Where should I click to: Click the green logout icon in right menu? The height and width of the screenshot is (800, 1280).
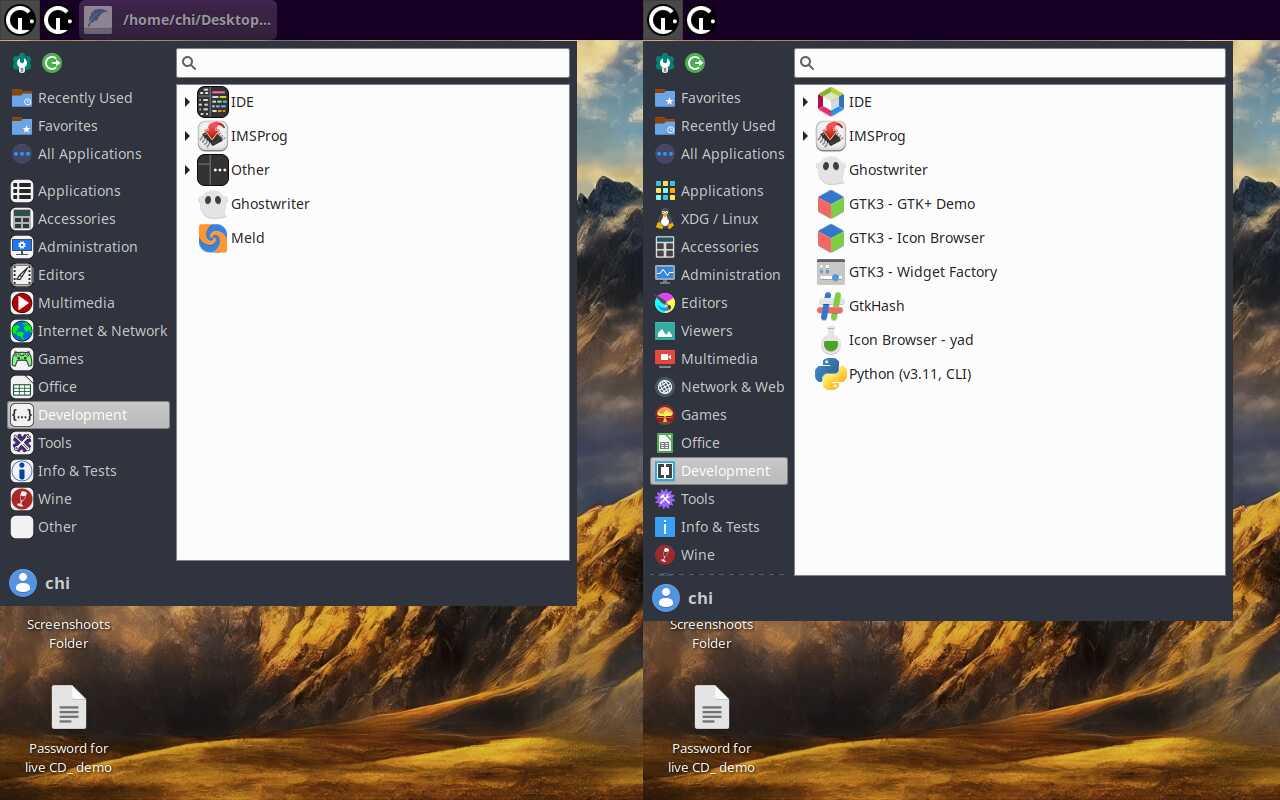(x=695, y=63)
